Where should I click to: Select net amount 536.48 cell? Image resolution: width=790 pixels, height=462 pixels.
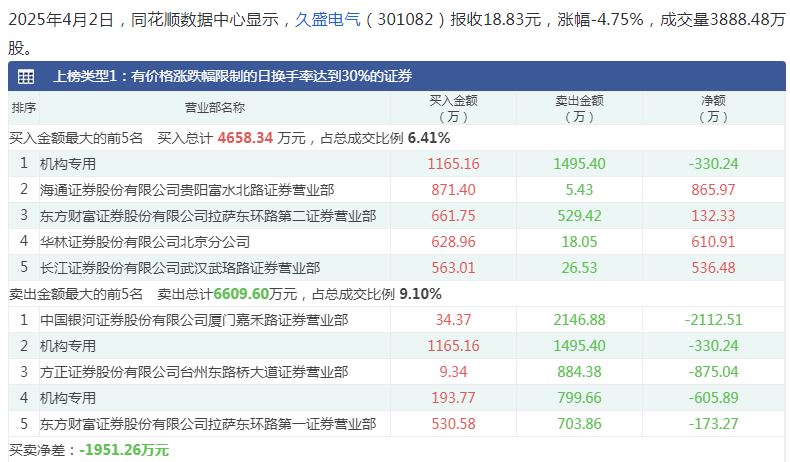713,268
